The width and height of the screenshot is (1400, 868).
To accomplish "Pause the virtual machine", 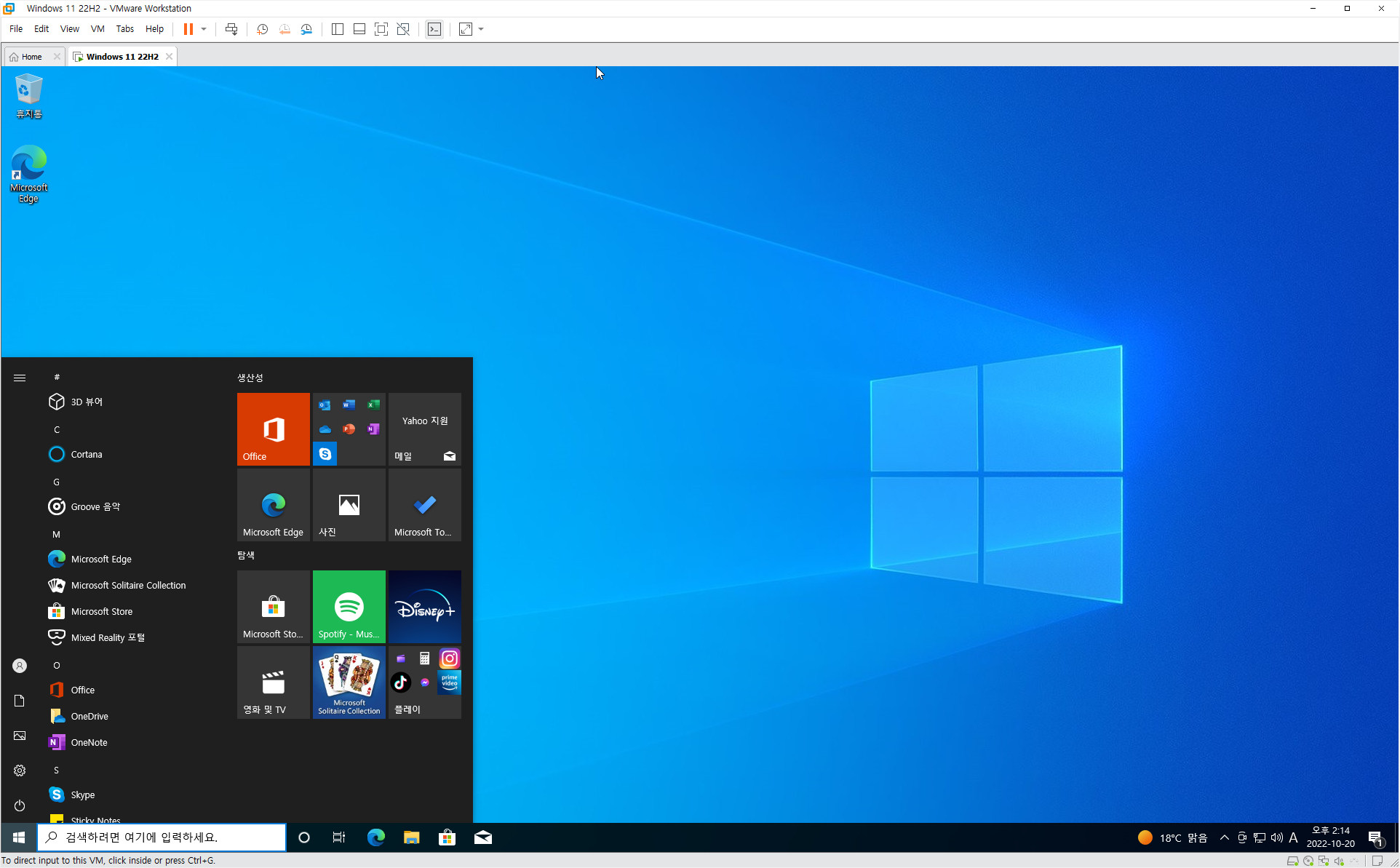I will pos(188,29).
